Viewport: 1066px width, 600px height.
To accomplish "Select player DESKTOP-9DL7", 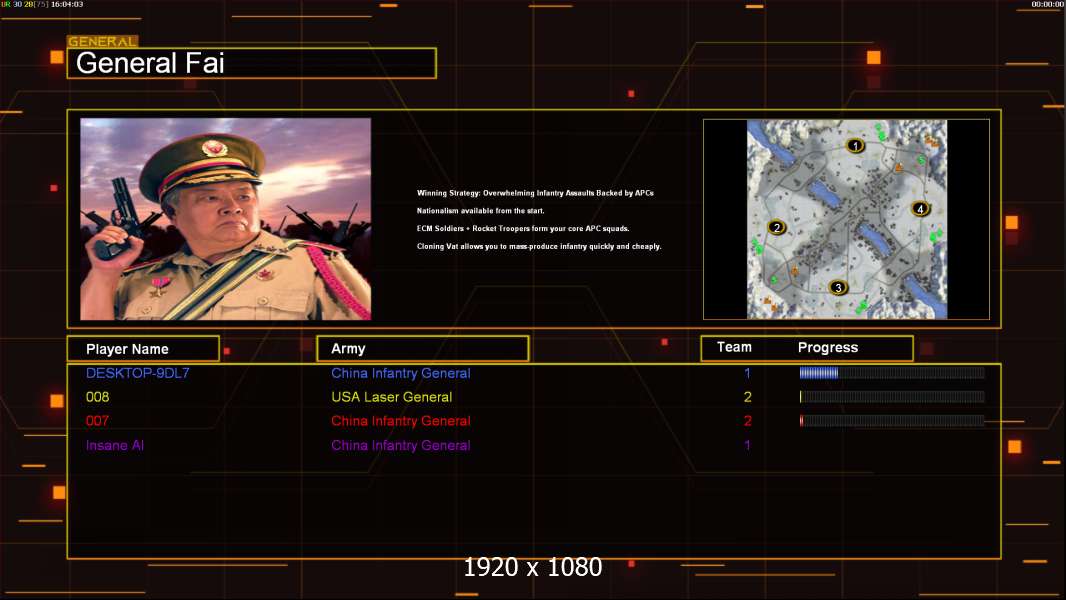I will coord(137,373).
